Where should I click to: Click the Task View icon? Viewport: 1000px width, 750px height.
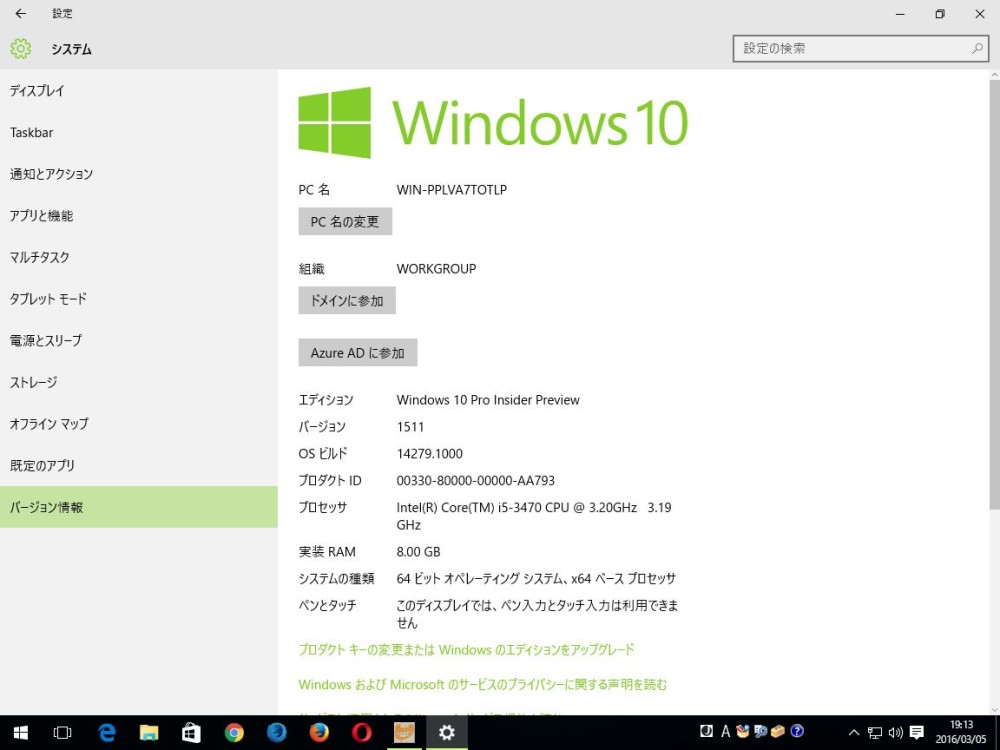coord(62,733)
